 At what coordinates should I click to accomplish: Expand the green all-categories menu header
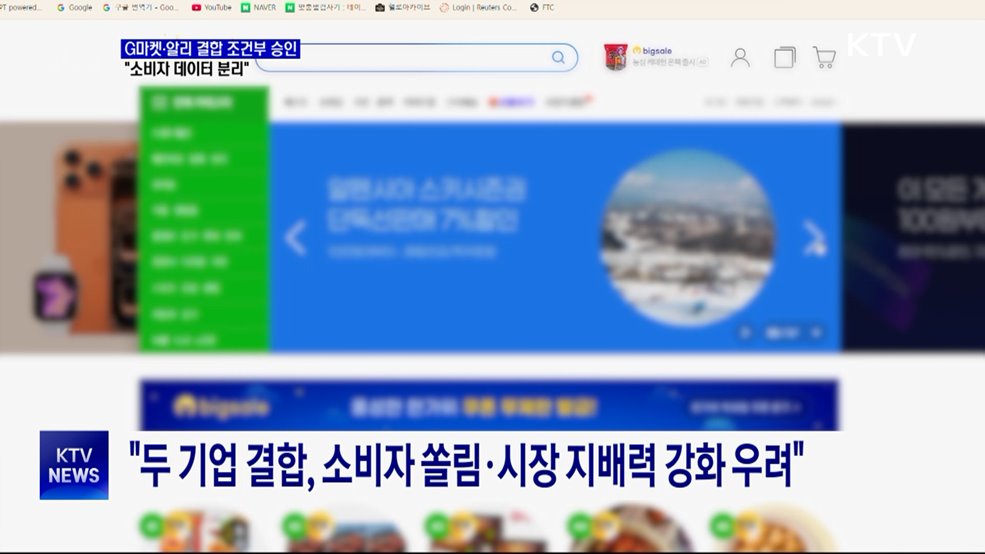click(x=205, y=103)
